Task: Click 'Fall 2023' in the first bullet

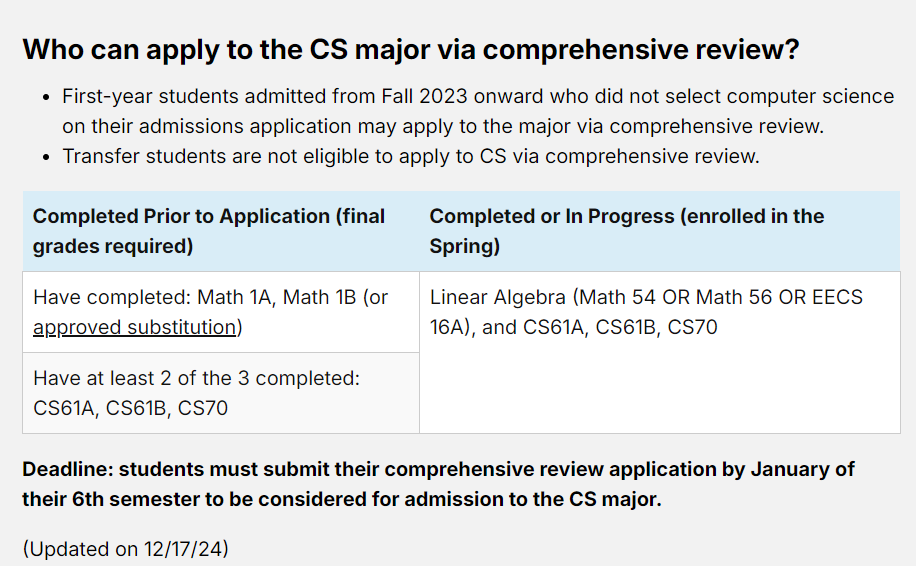Action: (x=424, y=96)
